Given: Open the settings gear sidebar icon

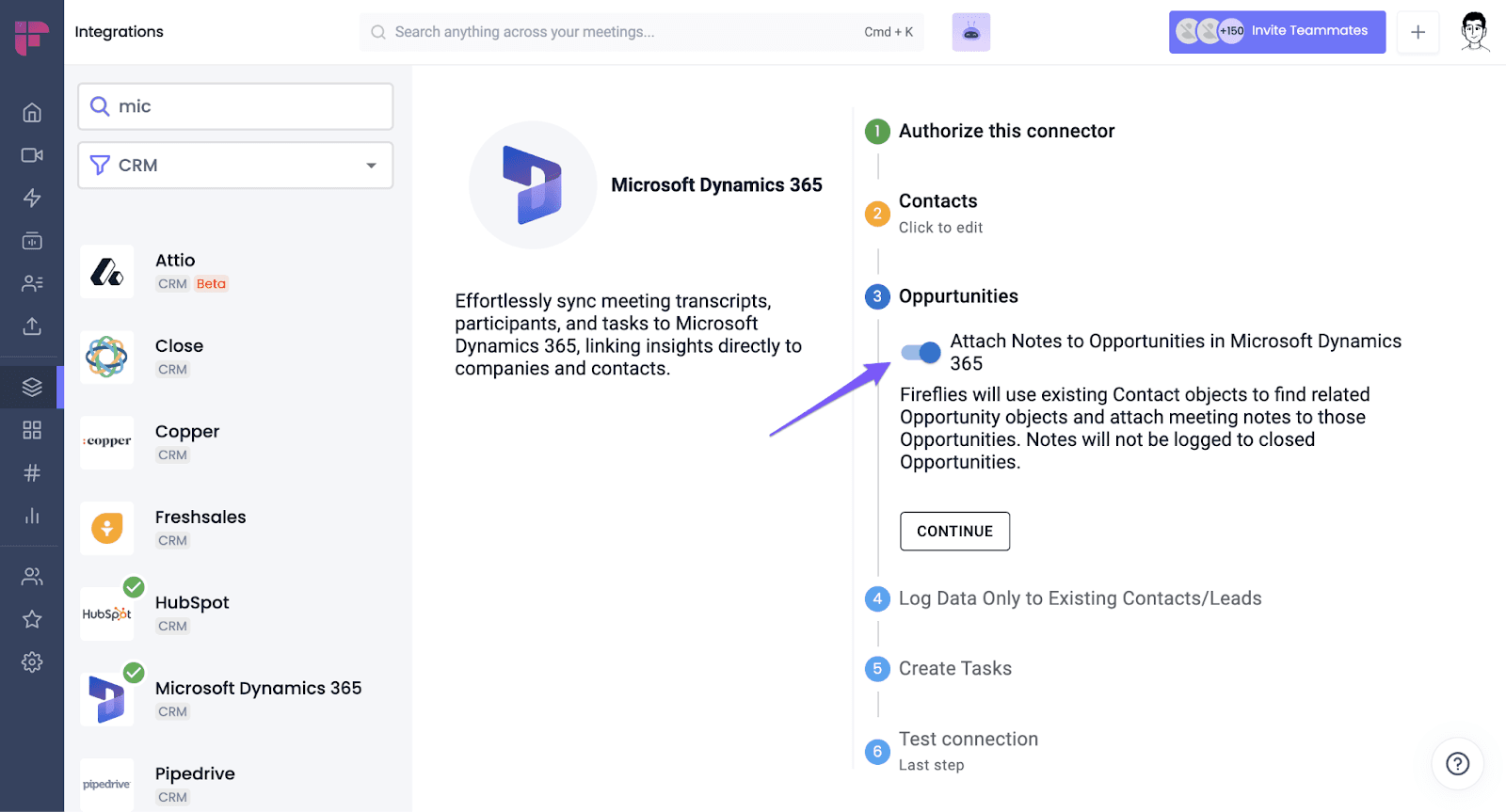Looking at the screenshot, I should click(32, 662).
